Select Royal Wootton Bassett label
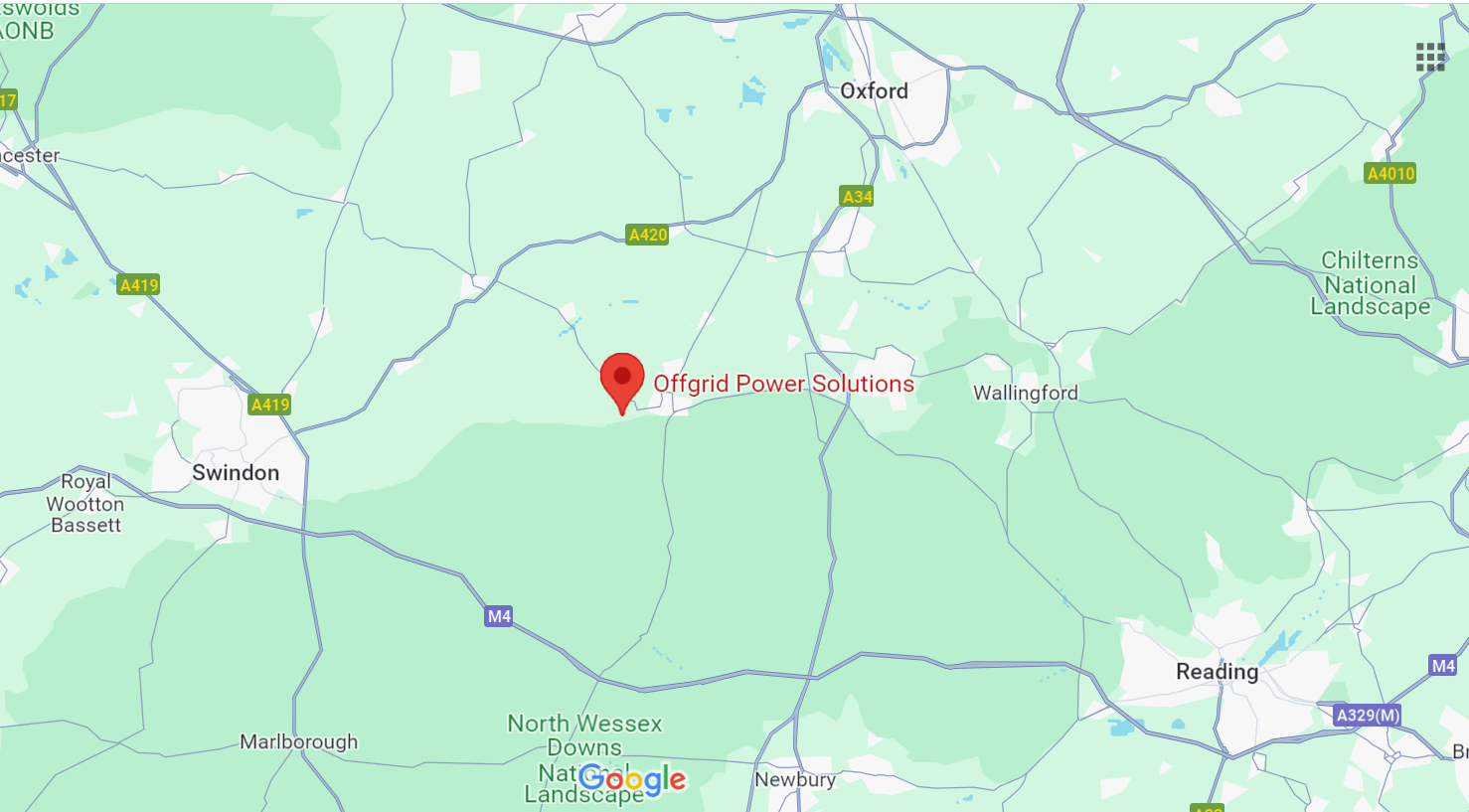The height and width of the screenshot is (812, 1469). click(x=85, y=503)
